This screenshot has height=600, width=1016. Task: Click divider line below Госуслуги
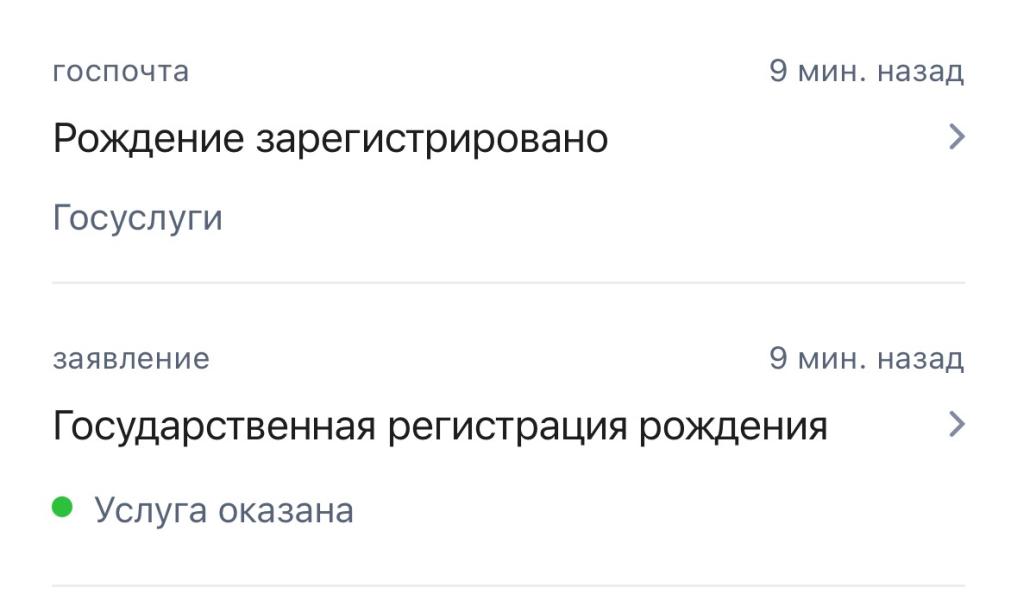point(508,283)
